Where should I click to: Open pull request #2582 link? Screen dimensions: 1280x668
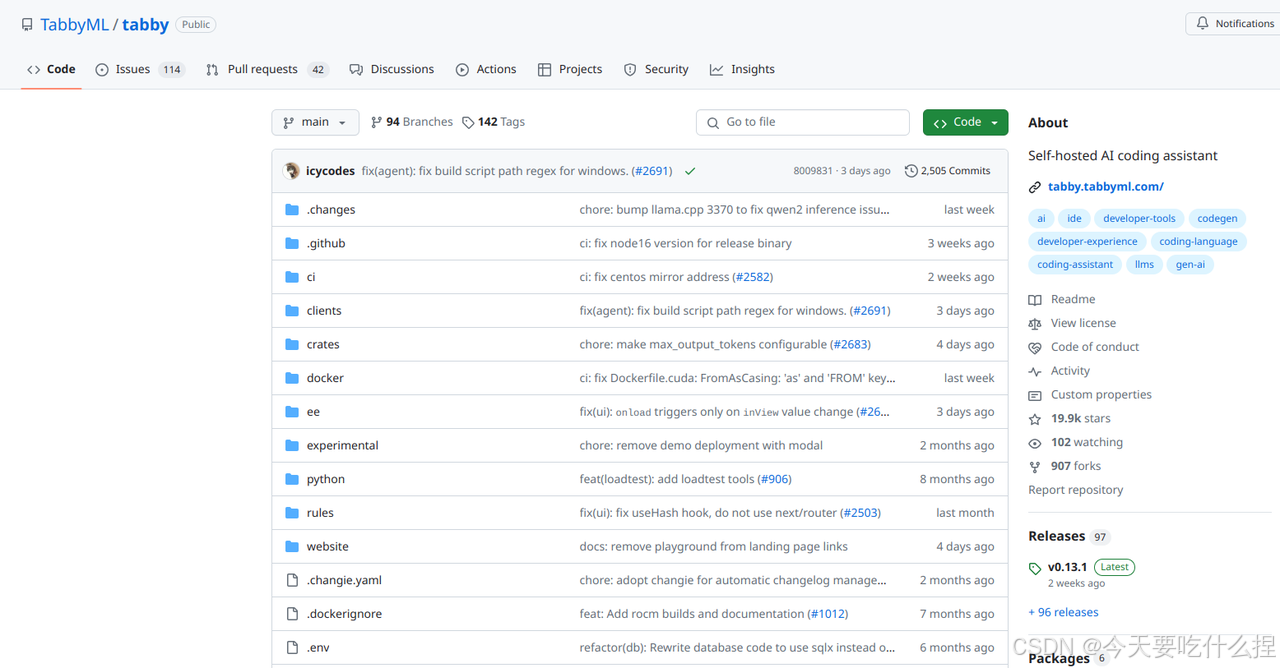click(753, 277)
